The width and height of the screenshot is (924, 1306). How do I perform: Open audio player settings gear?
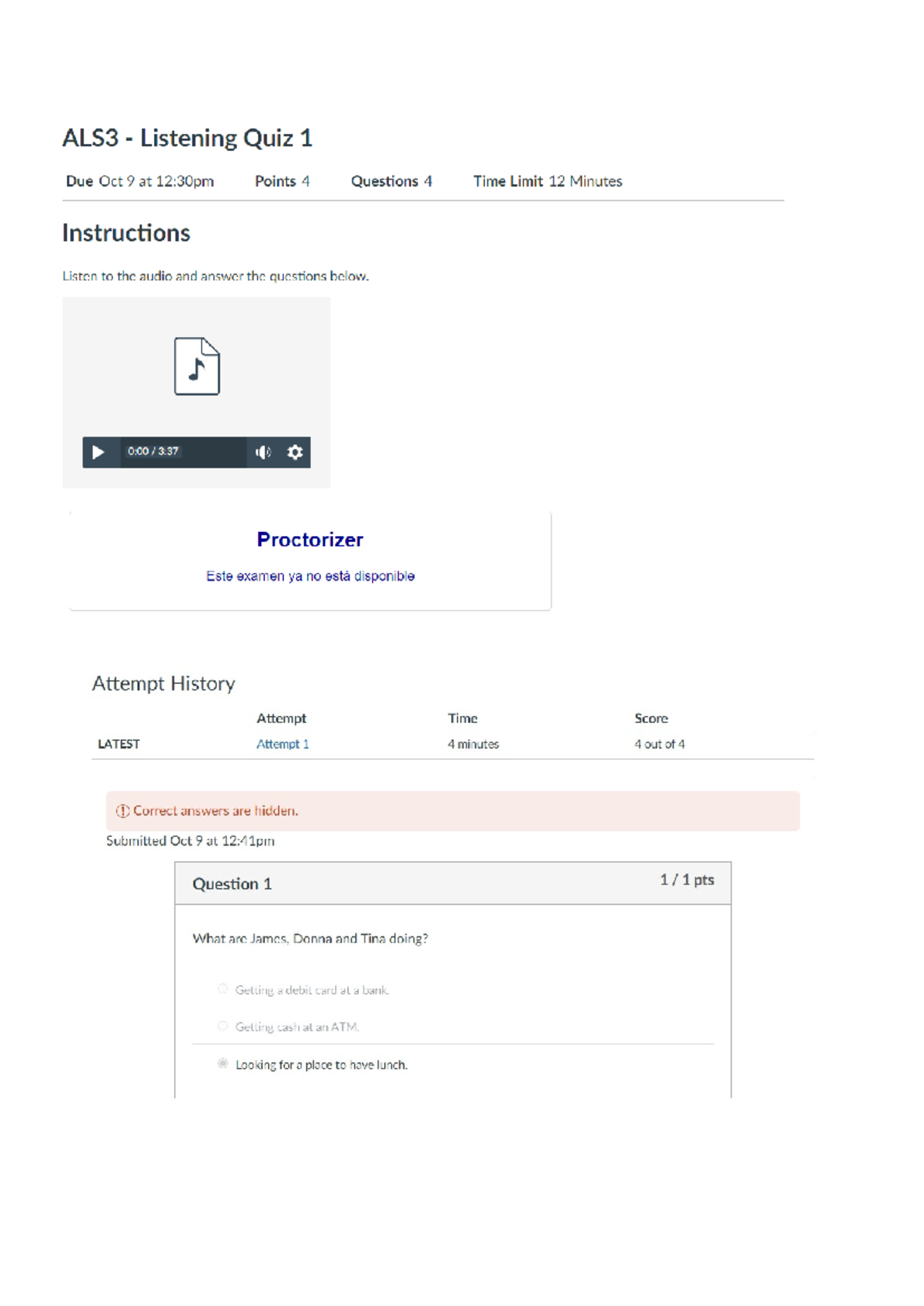point(295,452)
